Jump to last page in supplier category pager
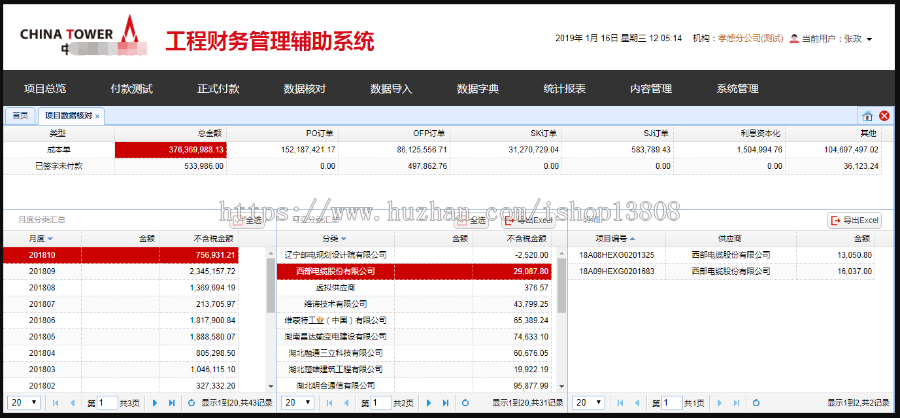The width and height of the screenshot is (900, 418). pyautogui.click(x=446, y=403)
